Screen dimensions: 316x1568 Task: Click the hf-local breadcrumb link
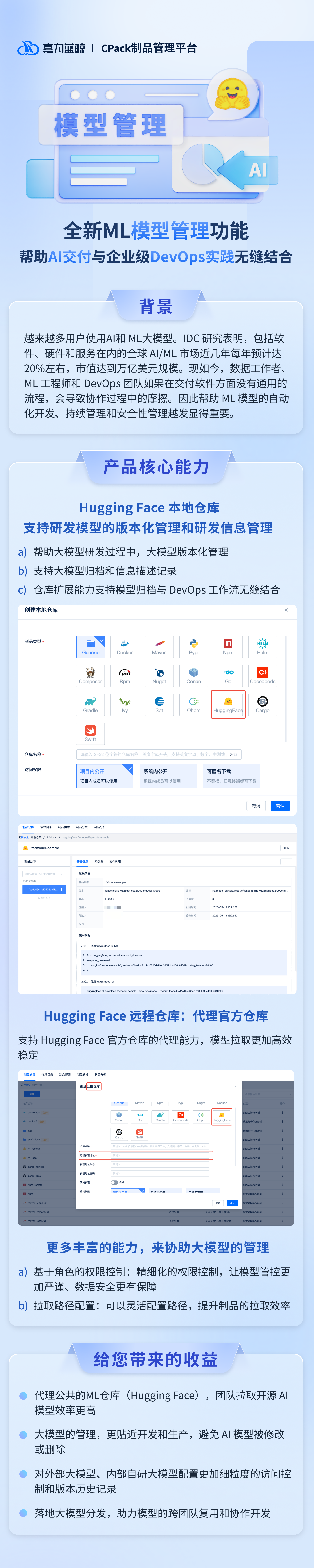52,837
